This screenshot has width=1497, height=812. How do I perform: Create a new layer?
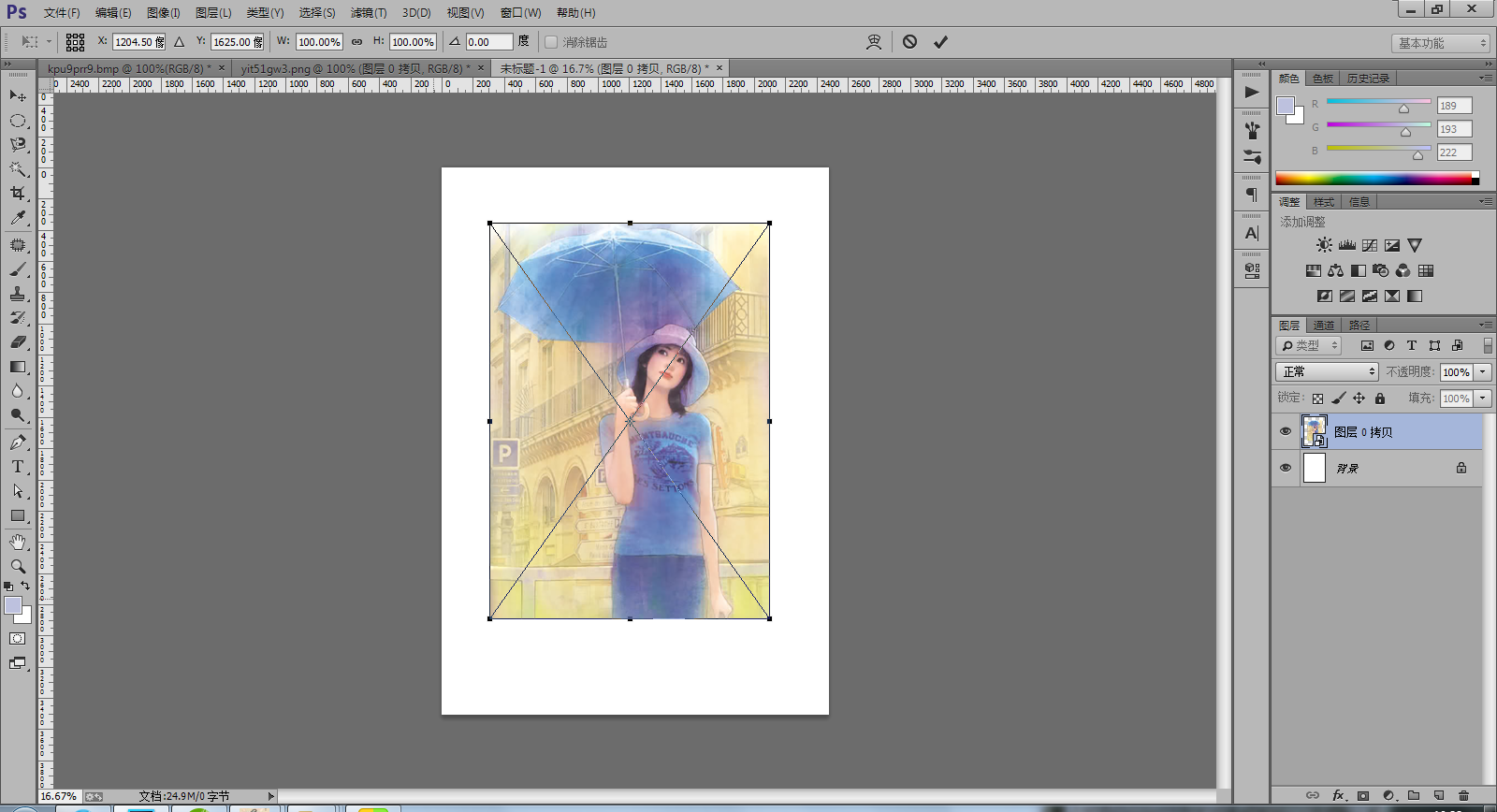(1439, 795)
